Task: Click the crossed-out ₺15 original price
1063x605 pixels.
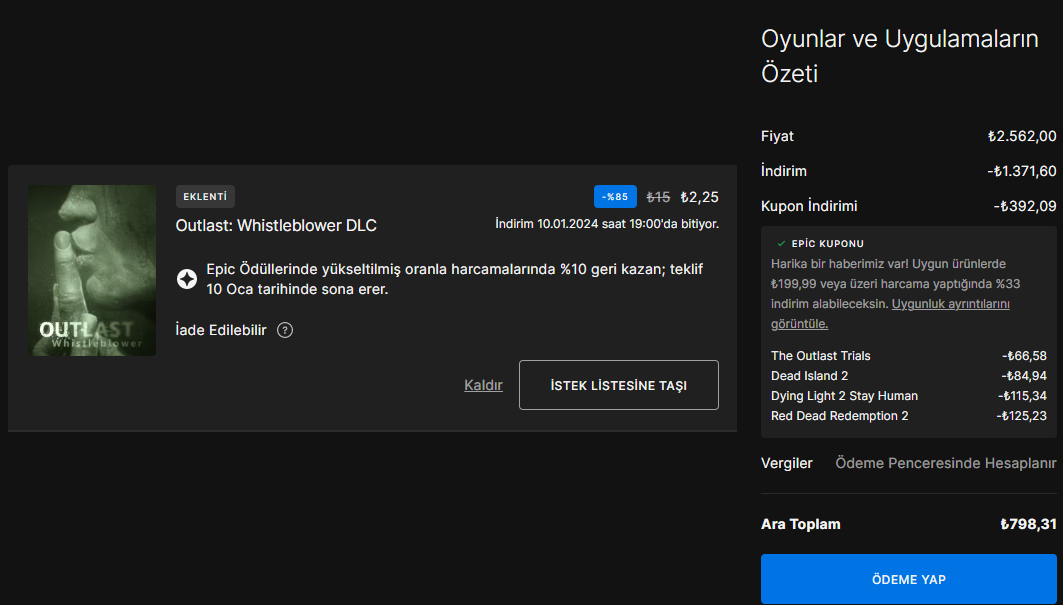Action: click(658, 197)
